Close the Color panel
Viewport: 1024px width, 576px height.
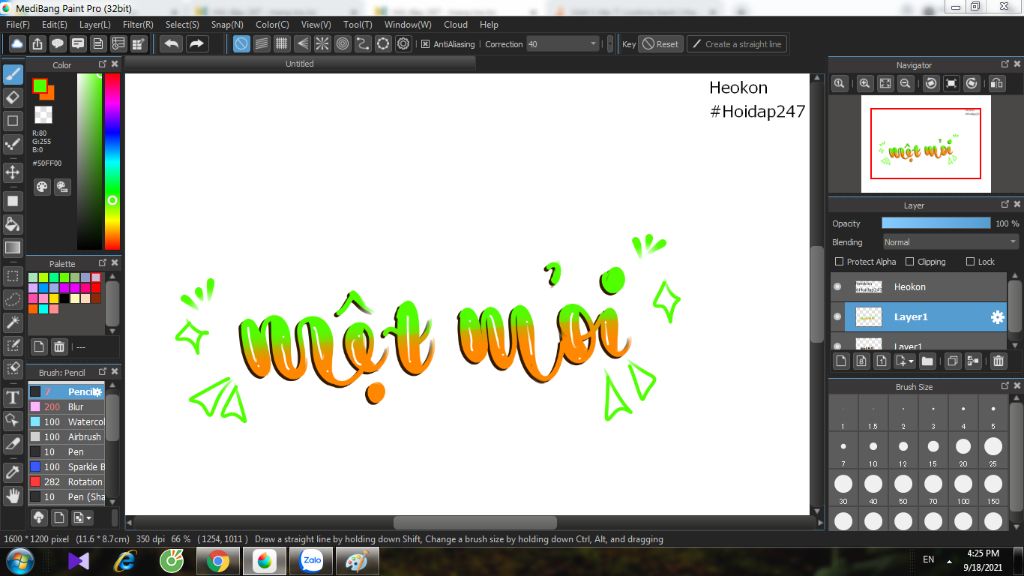click(115, 64)
